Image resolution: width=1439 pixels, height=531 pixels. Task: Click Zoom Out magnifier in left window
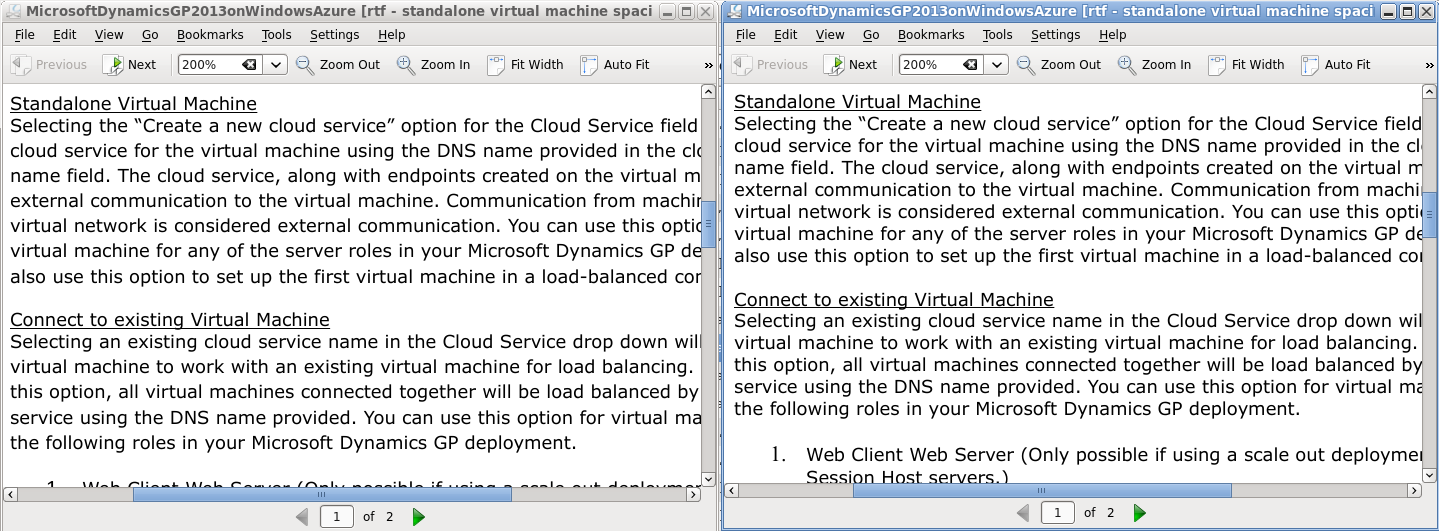pos(306,65)
